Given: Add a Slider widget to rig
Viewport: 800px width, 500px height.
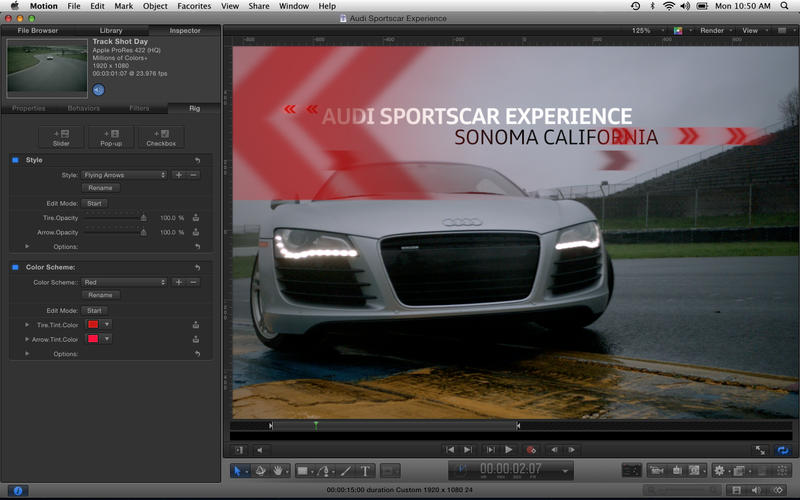Looking at the screenshot, I should pyautogui.click(x=61, y=137).
